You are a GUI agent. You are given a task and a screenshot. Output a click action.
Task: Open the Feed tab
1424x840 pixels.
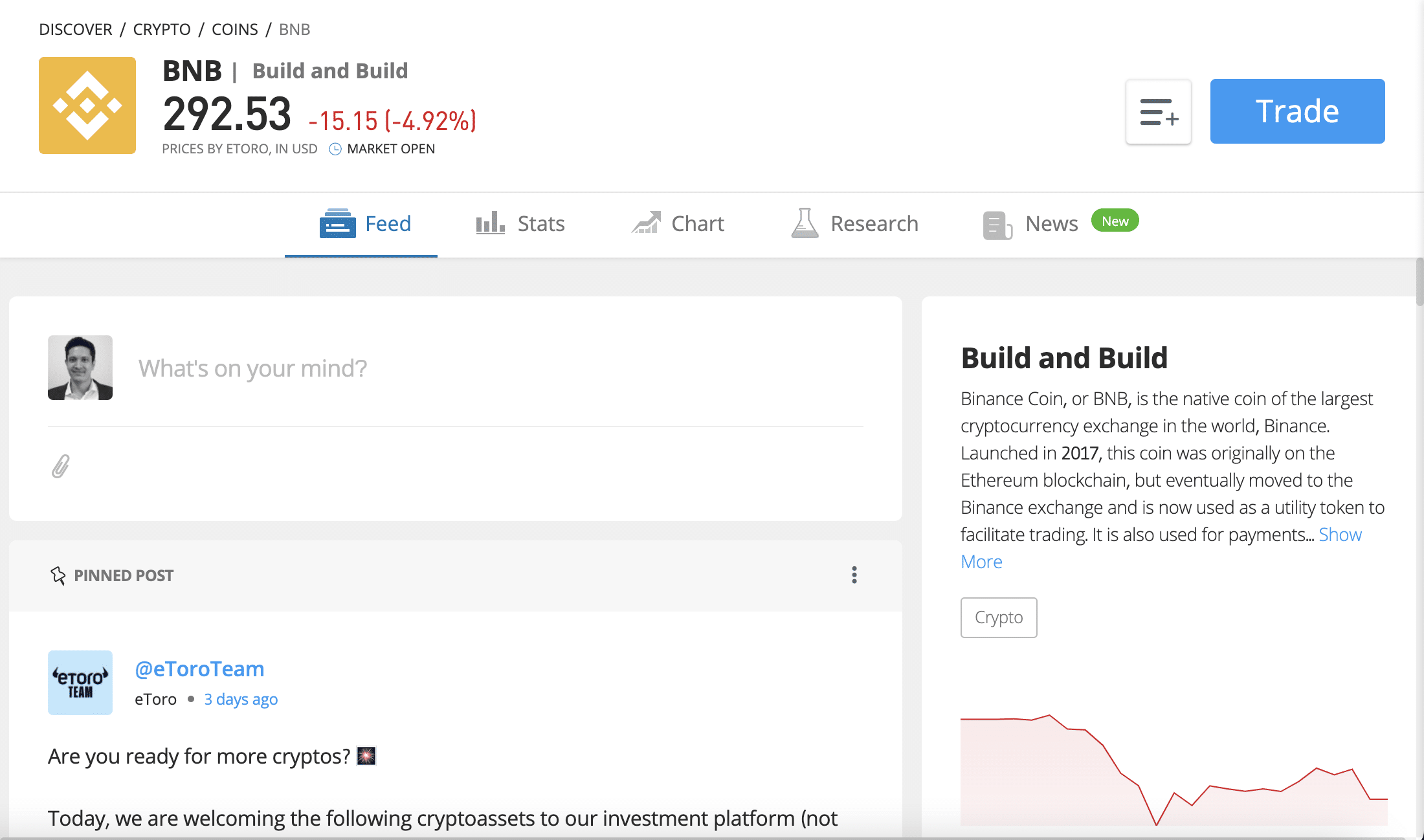[361, 224]
